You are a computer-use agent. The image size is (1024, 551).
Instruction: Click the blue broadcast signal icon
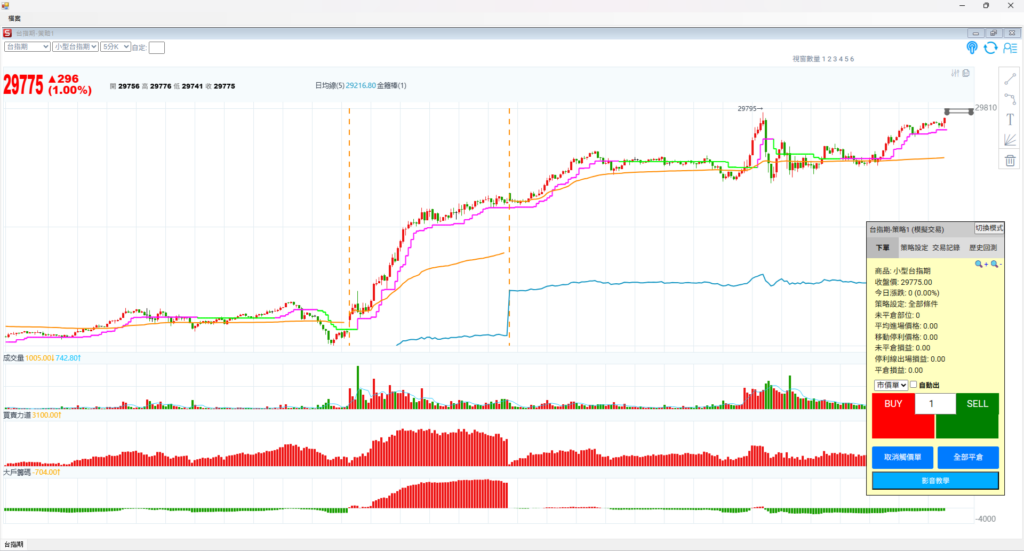(x=972, y=47)
